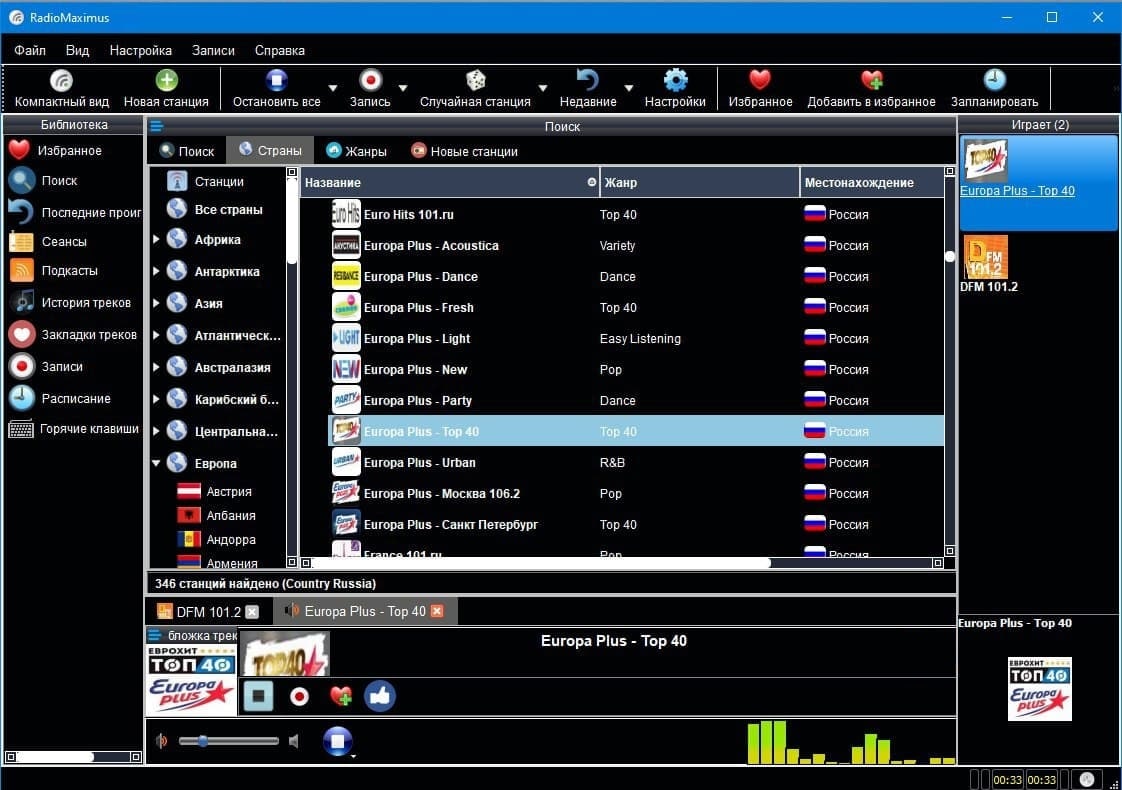Sort by the Название column header
1122x790 pixels.
pyautogui.click(x=449, y=182)
